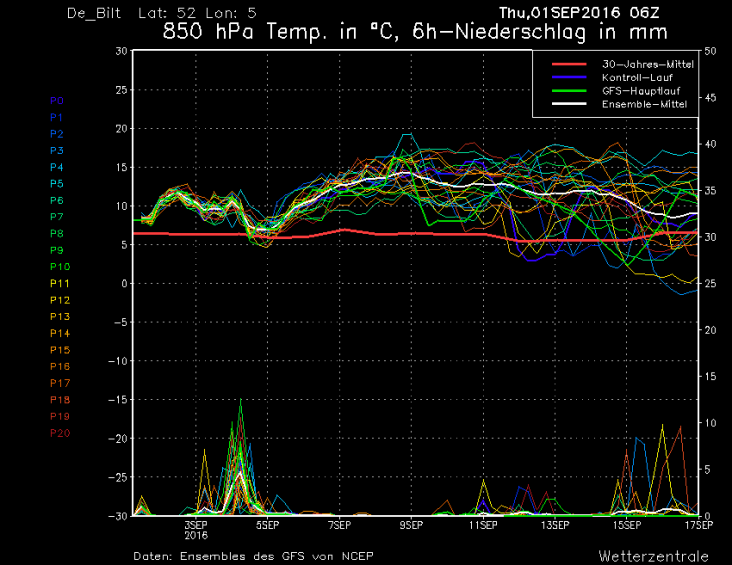Click the P9 ensemble member label

click(x=56, y=250)
